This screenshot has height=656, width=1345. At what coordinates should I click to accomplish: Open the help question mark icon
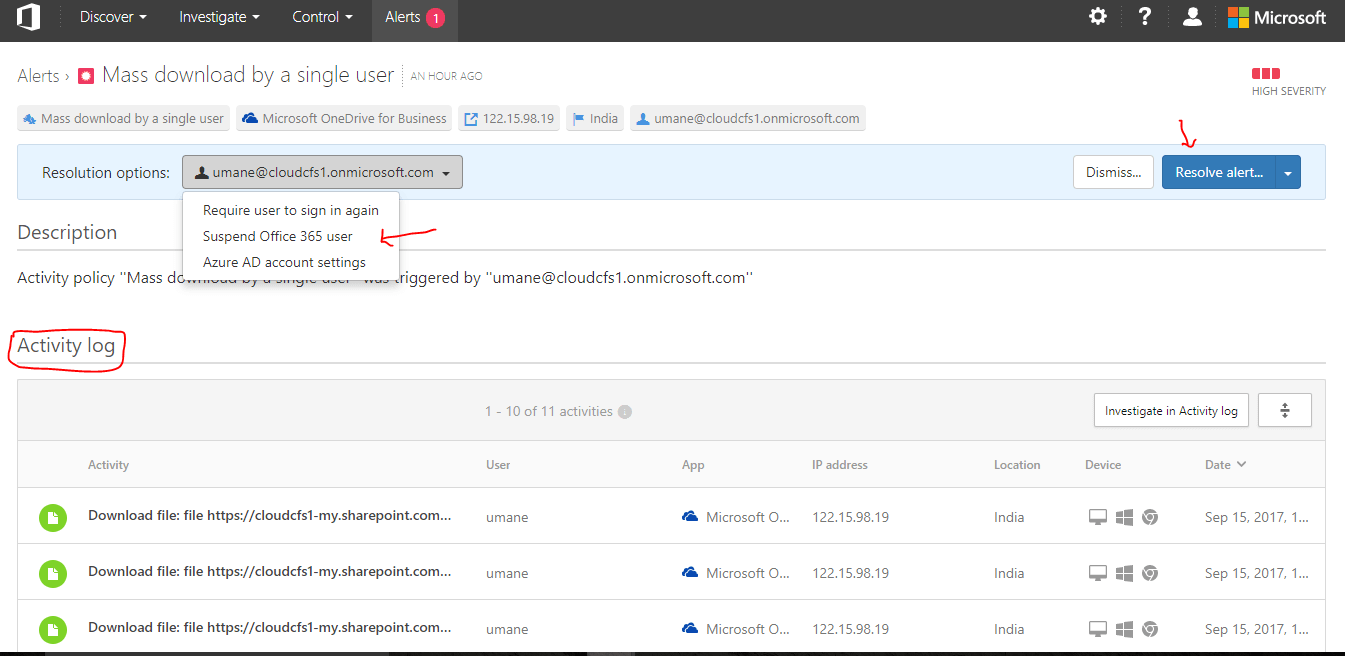click(x=1145, y=17)
